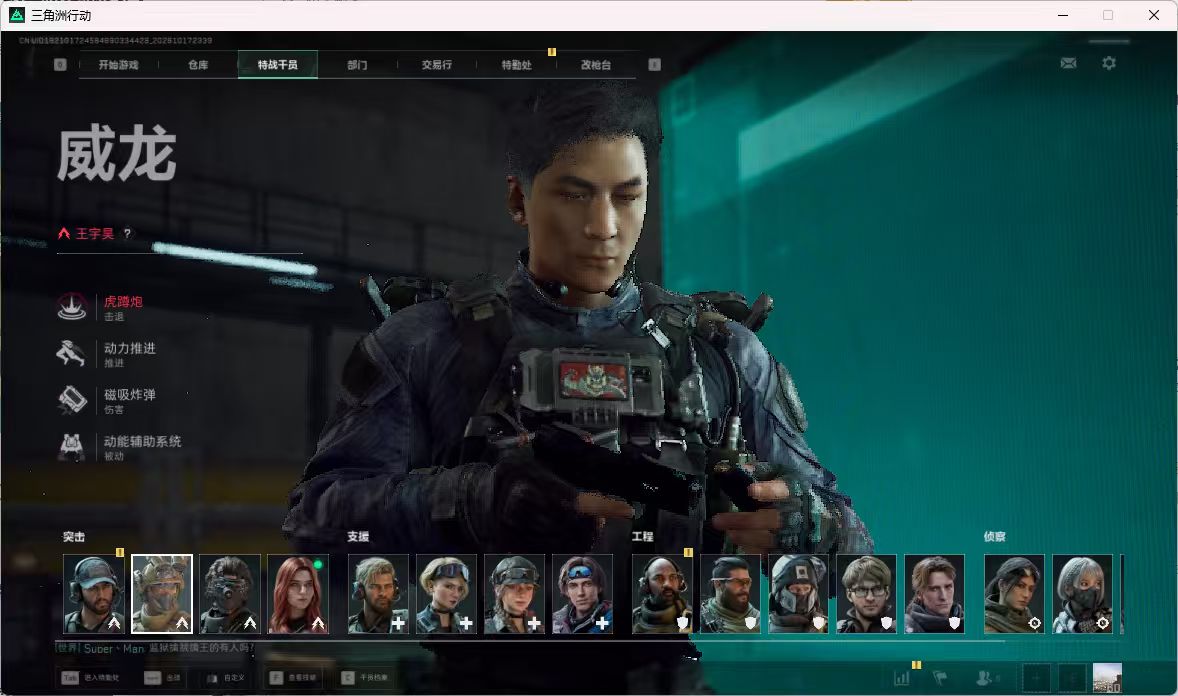Select the 动力推进 skill icon

[72, 353]
